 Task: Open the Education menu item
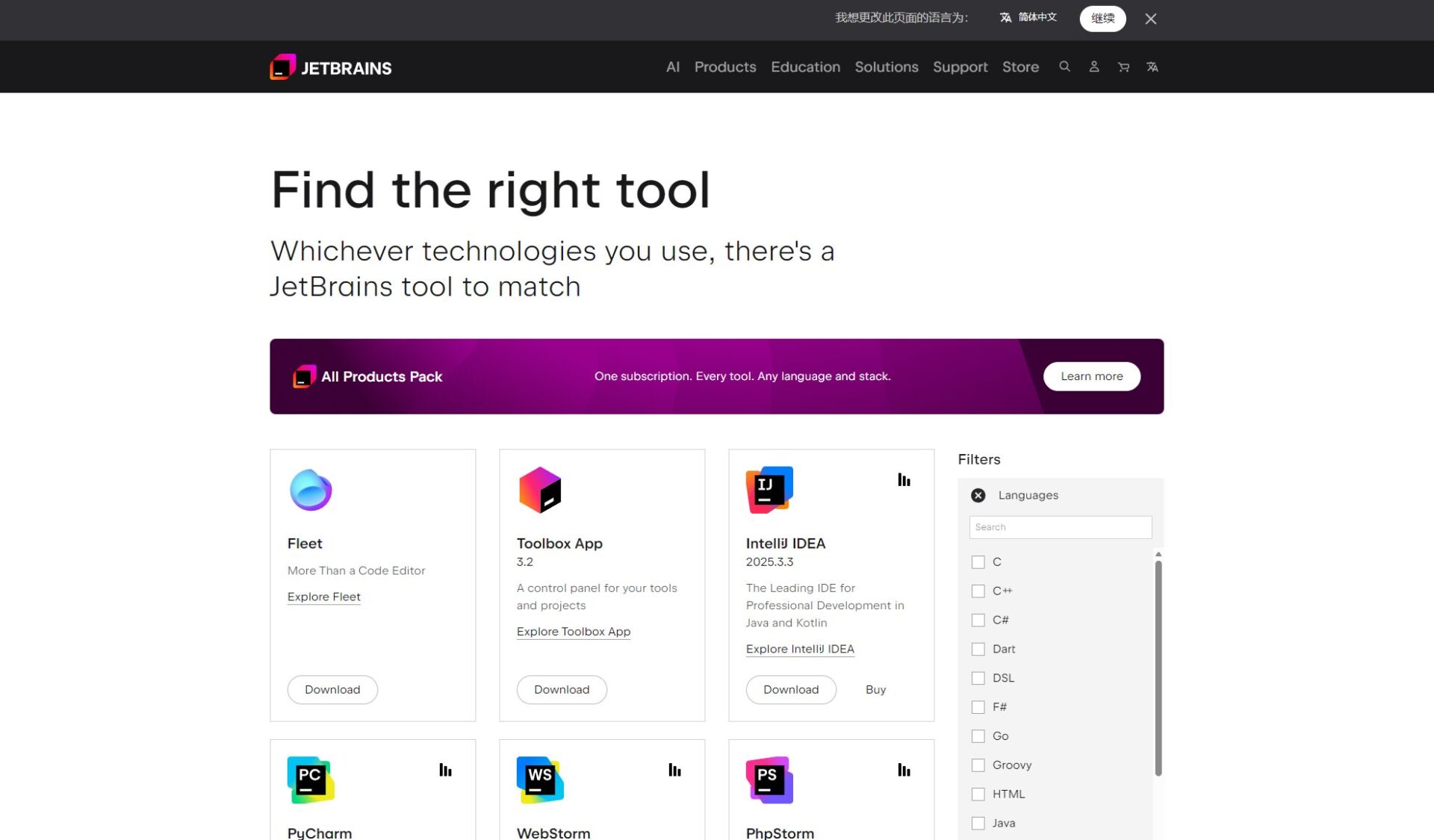(805, 66)
